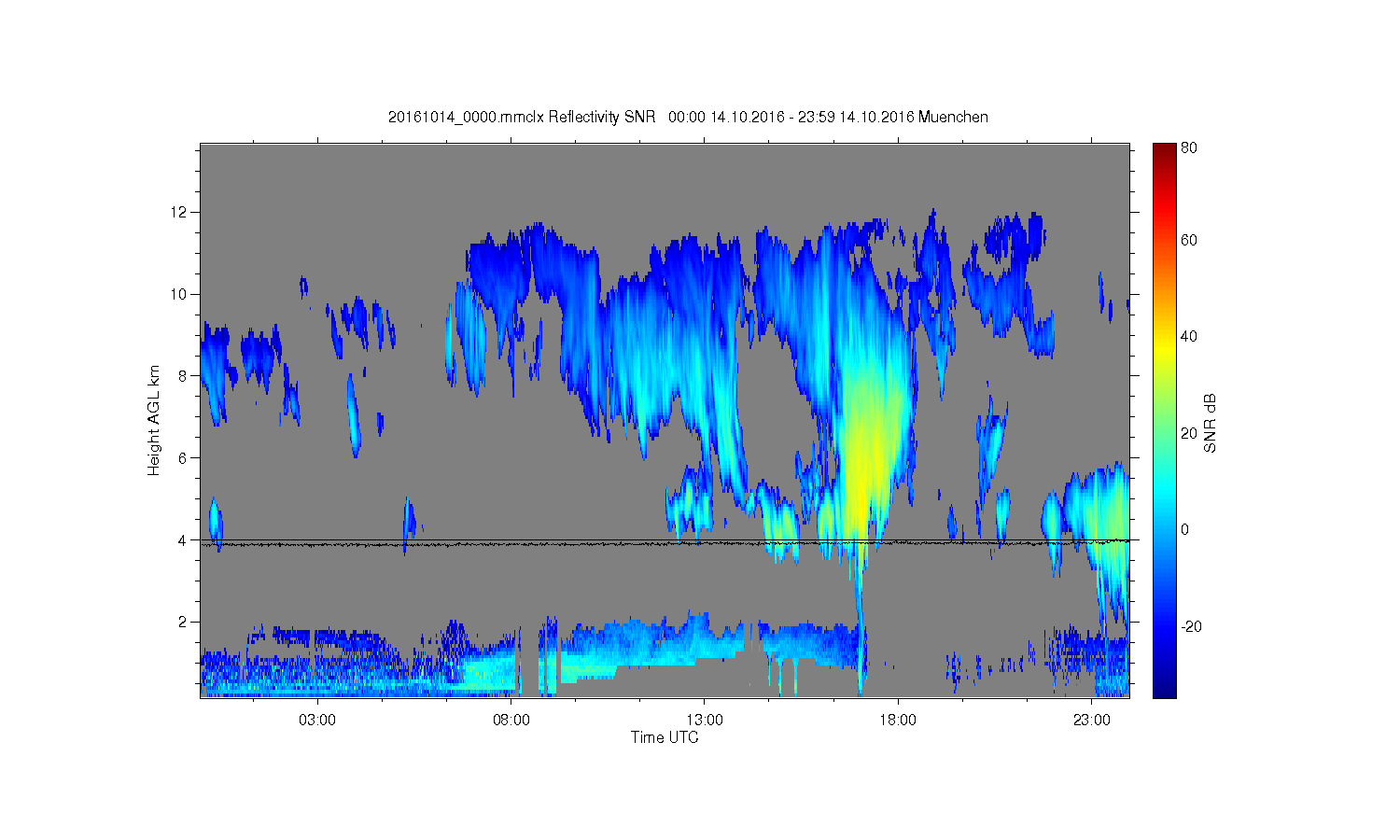Click the 18:00 time tick label
1400x840 pixels.
click(x=899, y=720)
